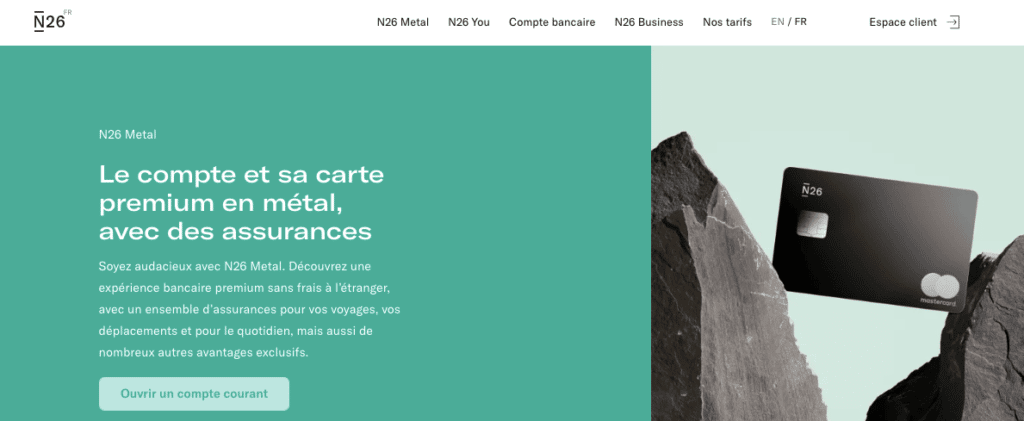Click paragraph starting Soyez audacieux avec N26 Metal

pos(249,309)
